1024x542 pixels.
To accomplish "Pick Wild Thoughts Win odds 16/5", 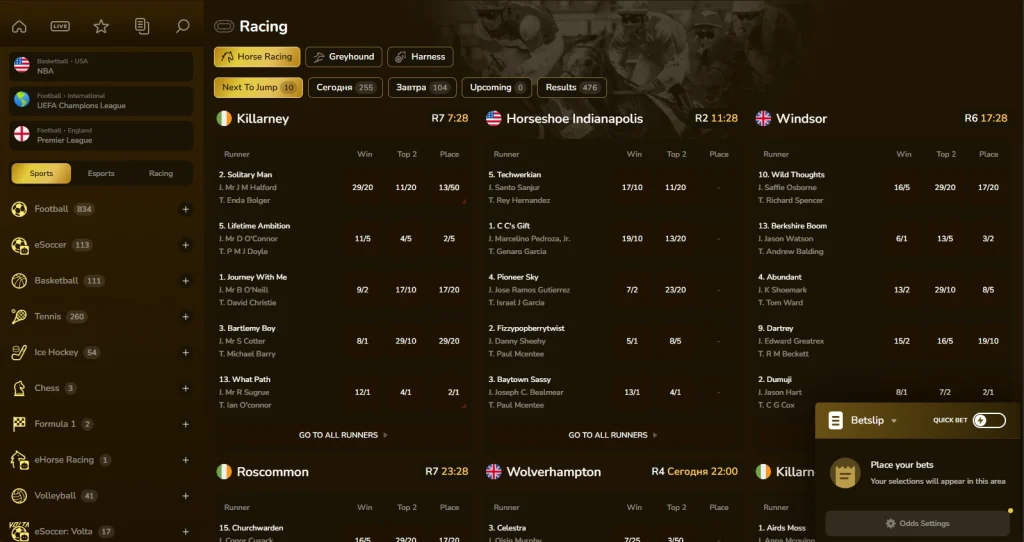I will click(x=902, y=187).
